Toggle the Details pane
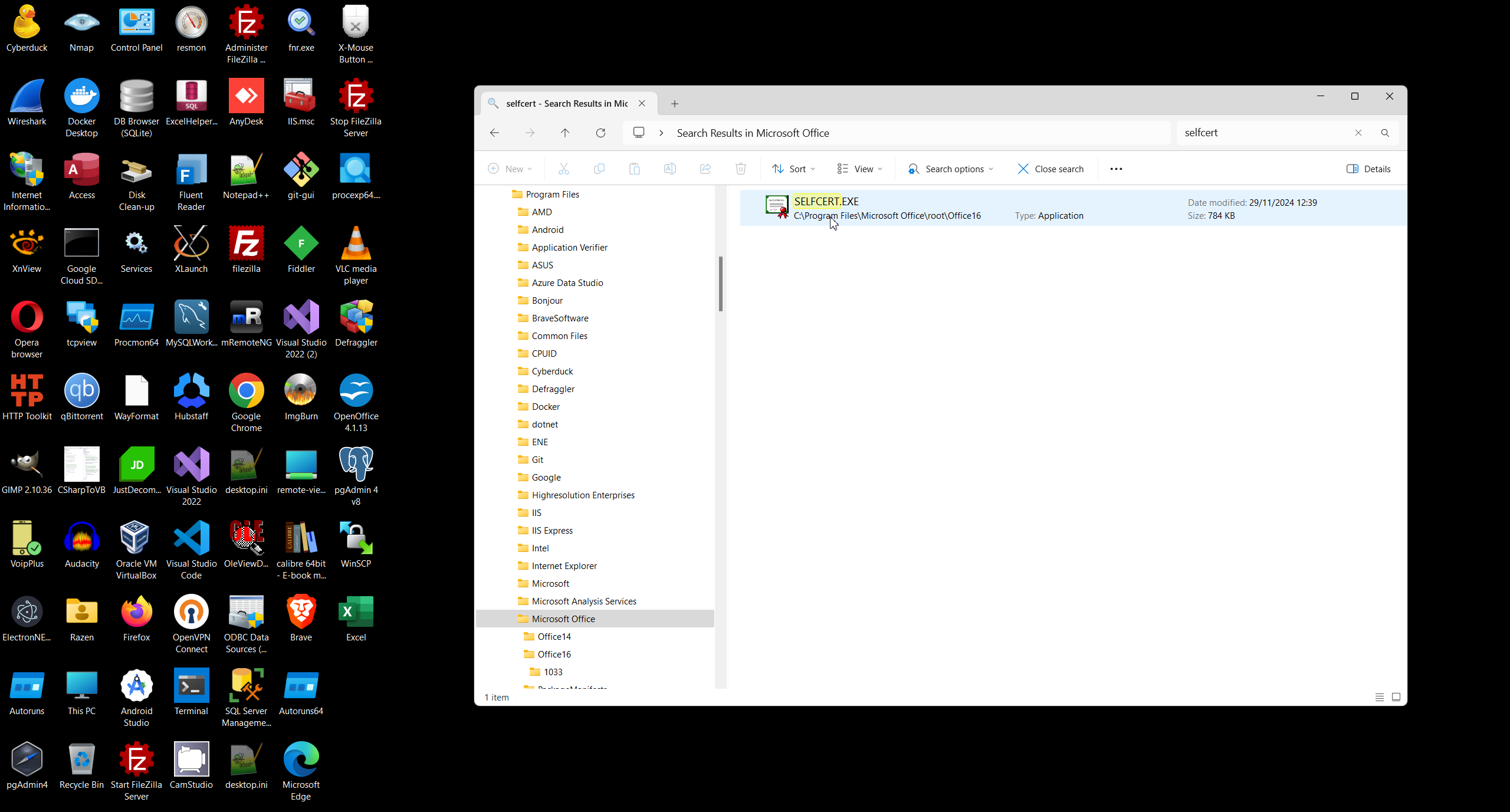 [1368, 169]
